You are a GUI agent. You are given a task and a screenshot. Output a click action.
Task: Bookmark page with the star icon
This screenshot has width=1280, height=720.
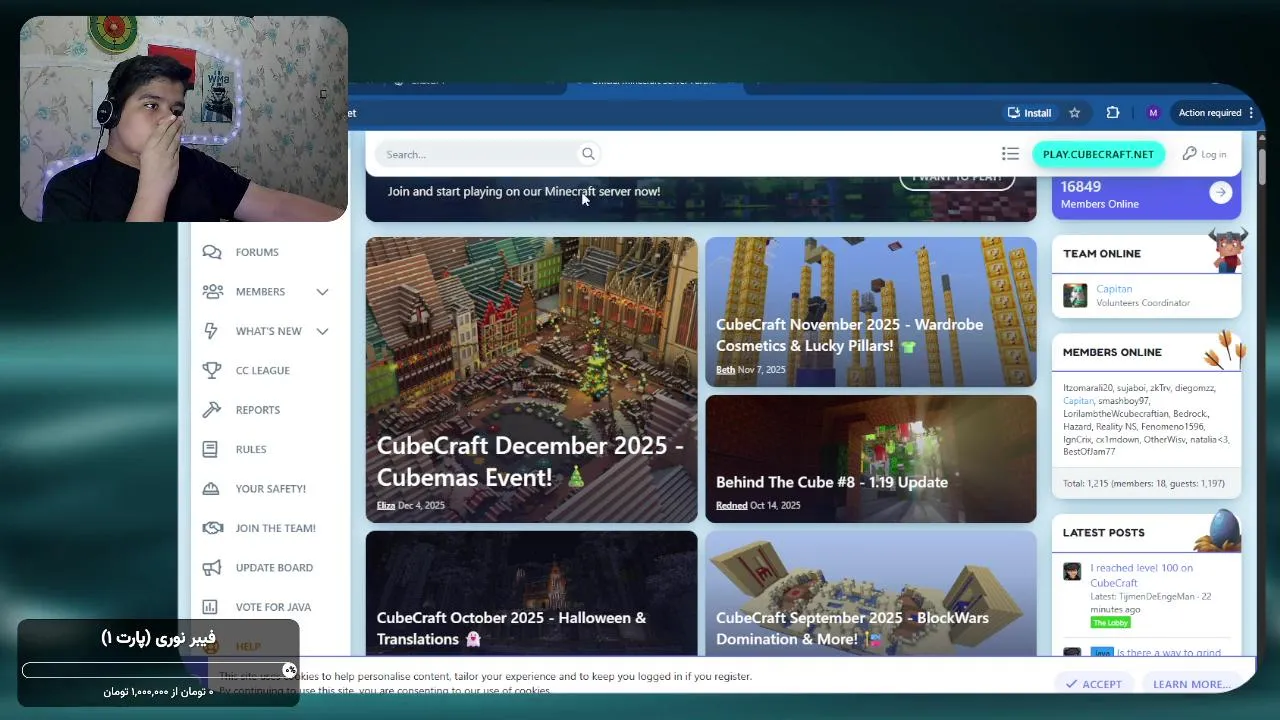tap(1075, 113)
